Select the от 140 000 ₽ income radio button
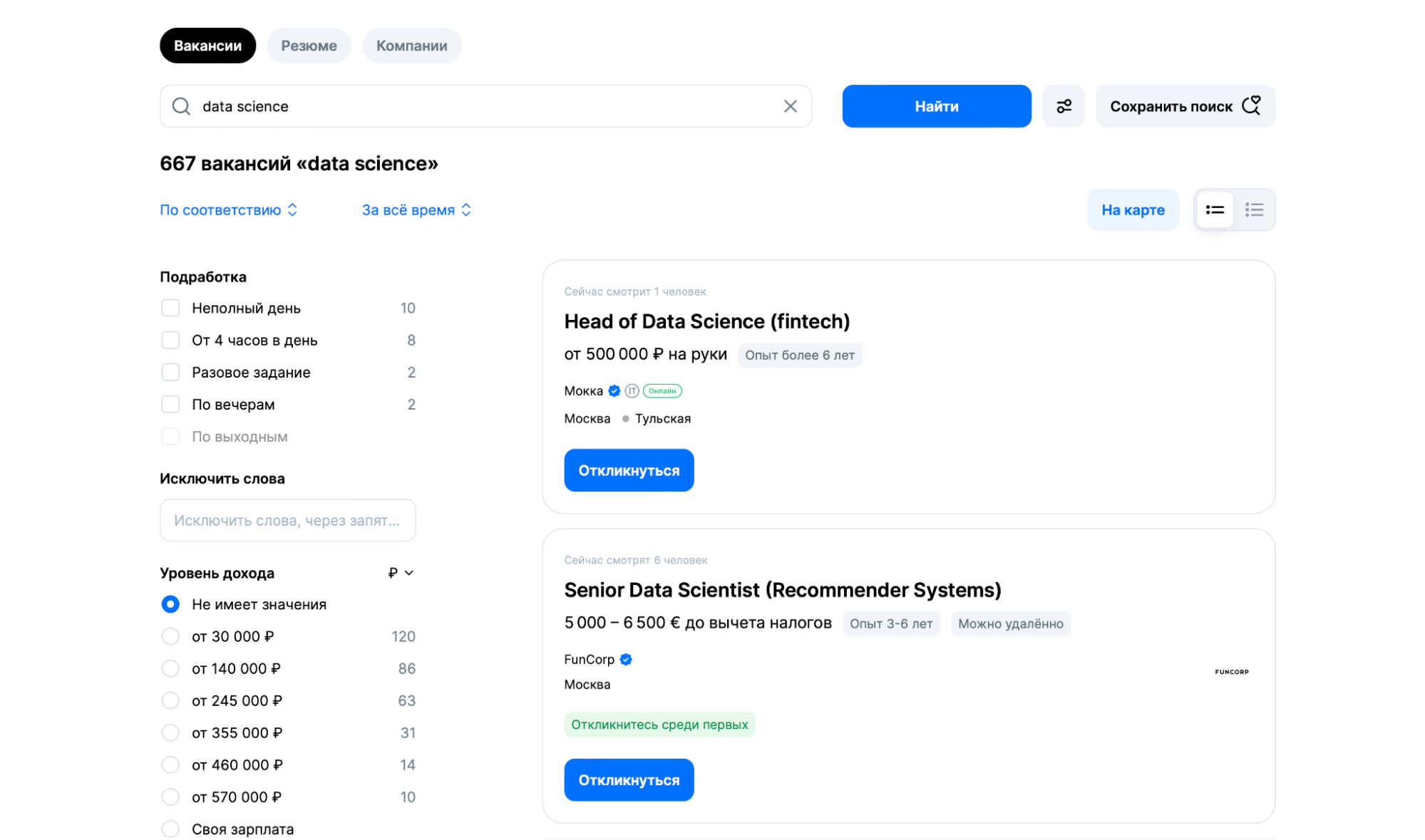This screenshot has width=1425, height=840. 170,668
